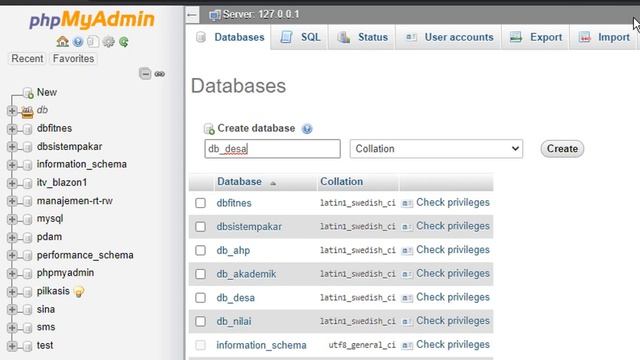Click Check privileges icon for db_ahp

click(x=407, y=251)
